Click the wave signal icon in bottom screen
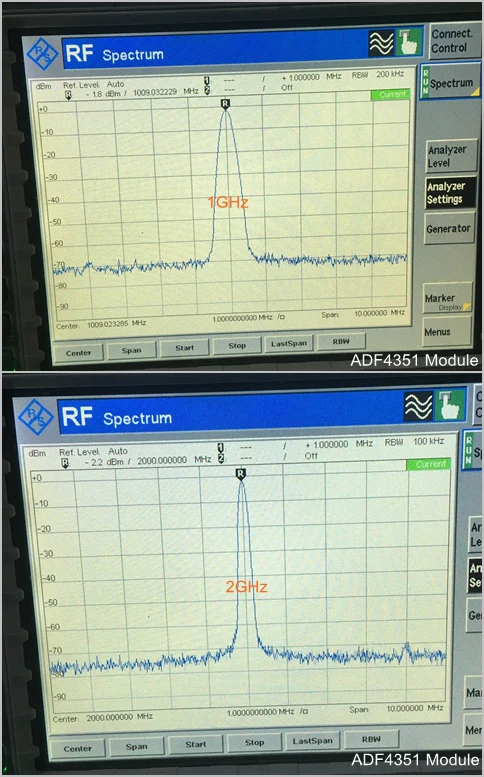Viewport: 484px width, 777px height. [x=418, y=406]
